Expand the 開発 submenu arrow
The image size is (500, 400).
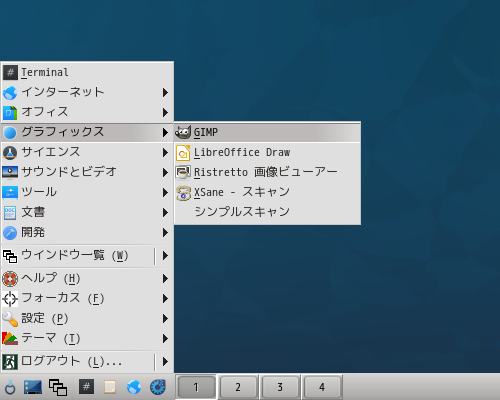[x=165, y=232]
